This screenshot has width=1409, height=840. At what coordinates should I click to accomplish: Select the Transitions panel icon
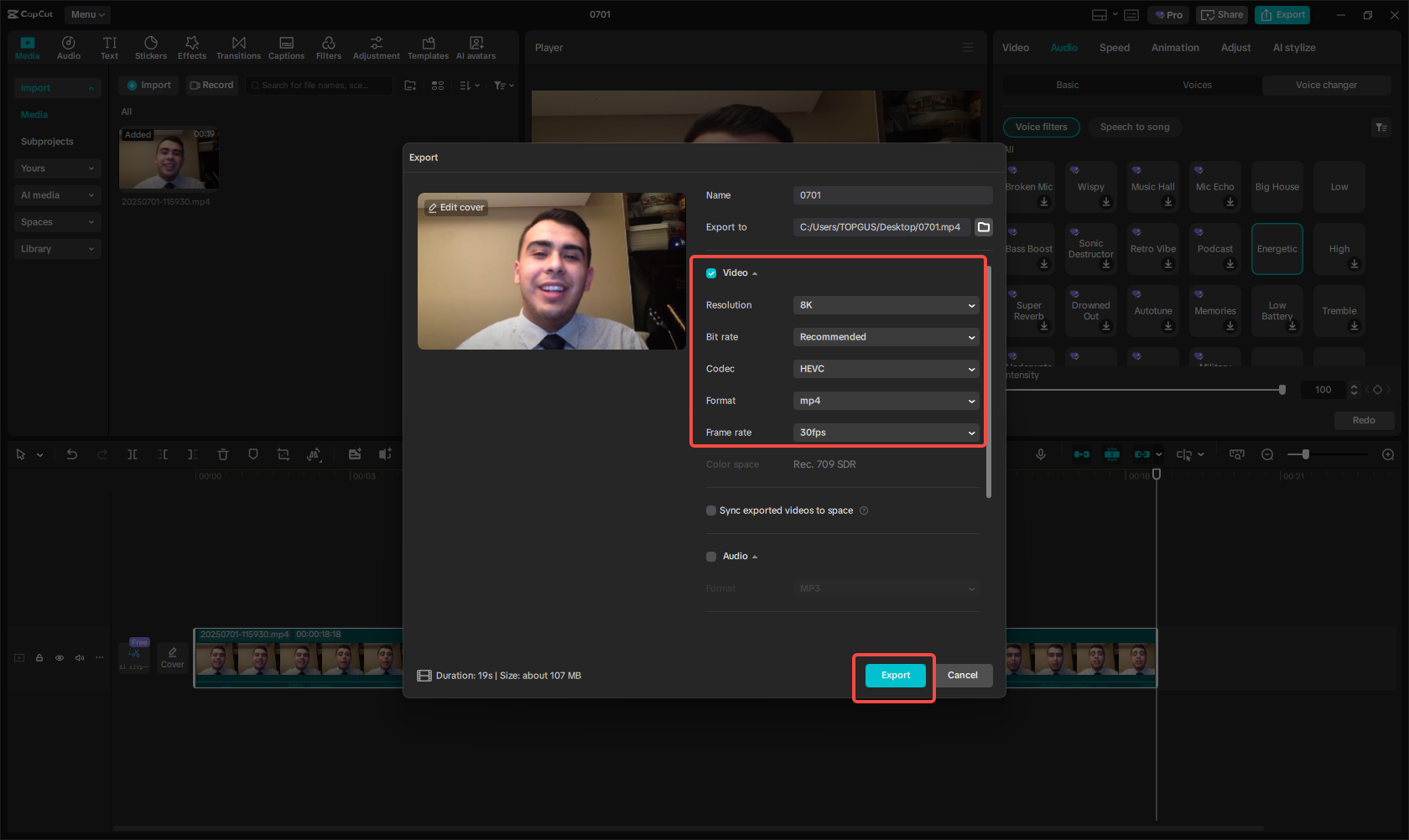click(238, 47)
